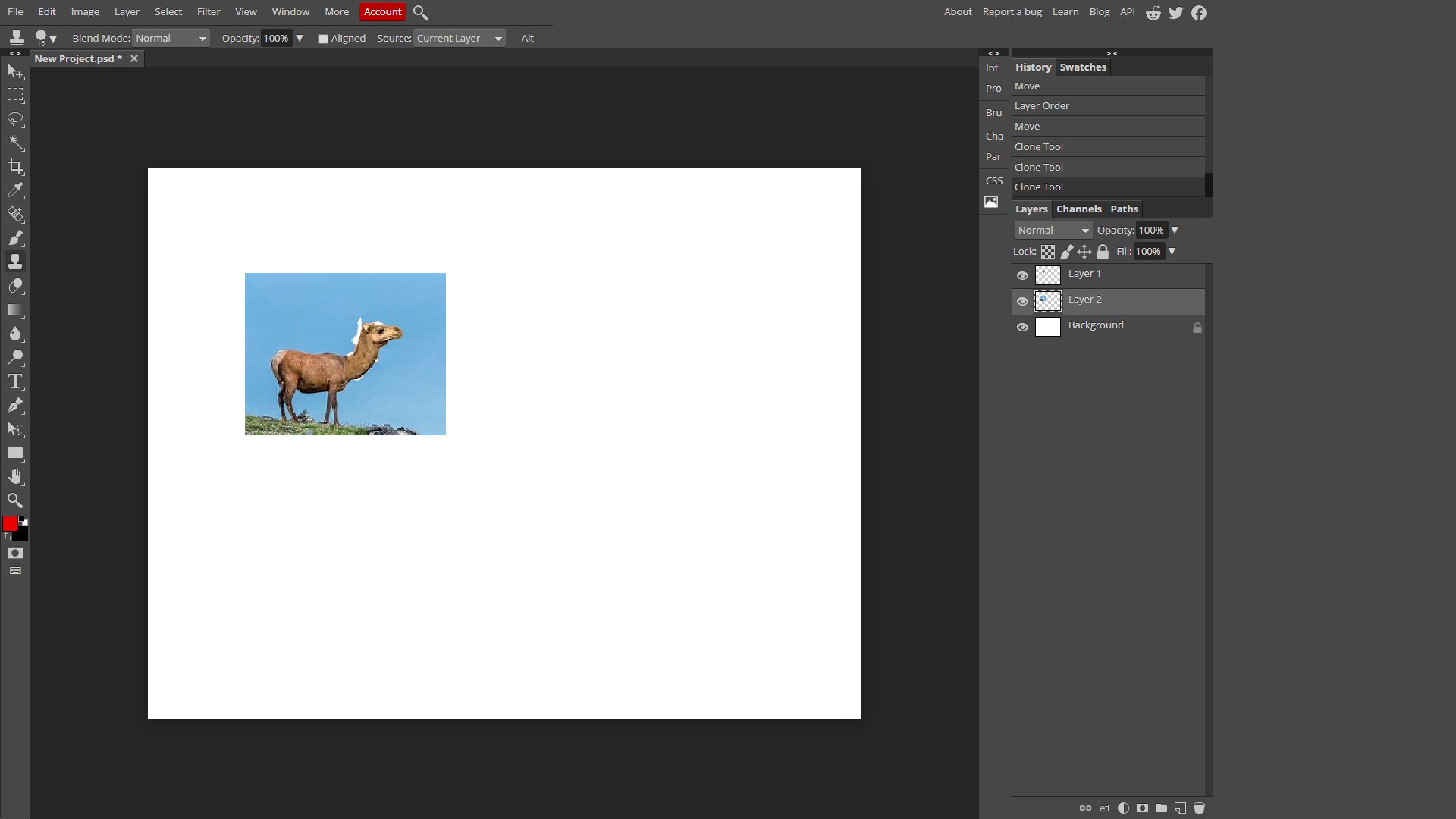Link layers using the chain icon
The height and width of the screenshot is (819, 1456).
pyautogui.click(x=1085, y=808)
